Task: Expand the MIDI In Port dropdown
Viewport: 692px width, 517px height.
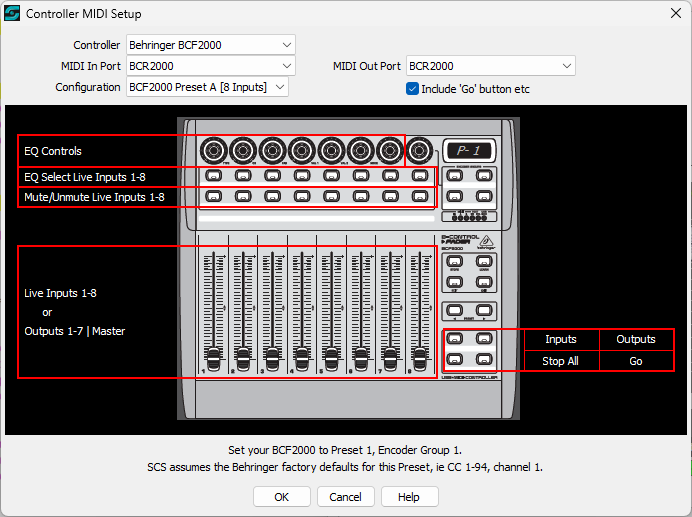Action: coord(211,66)
